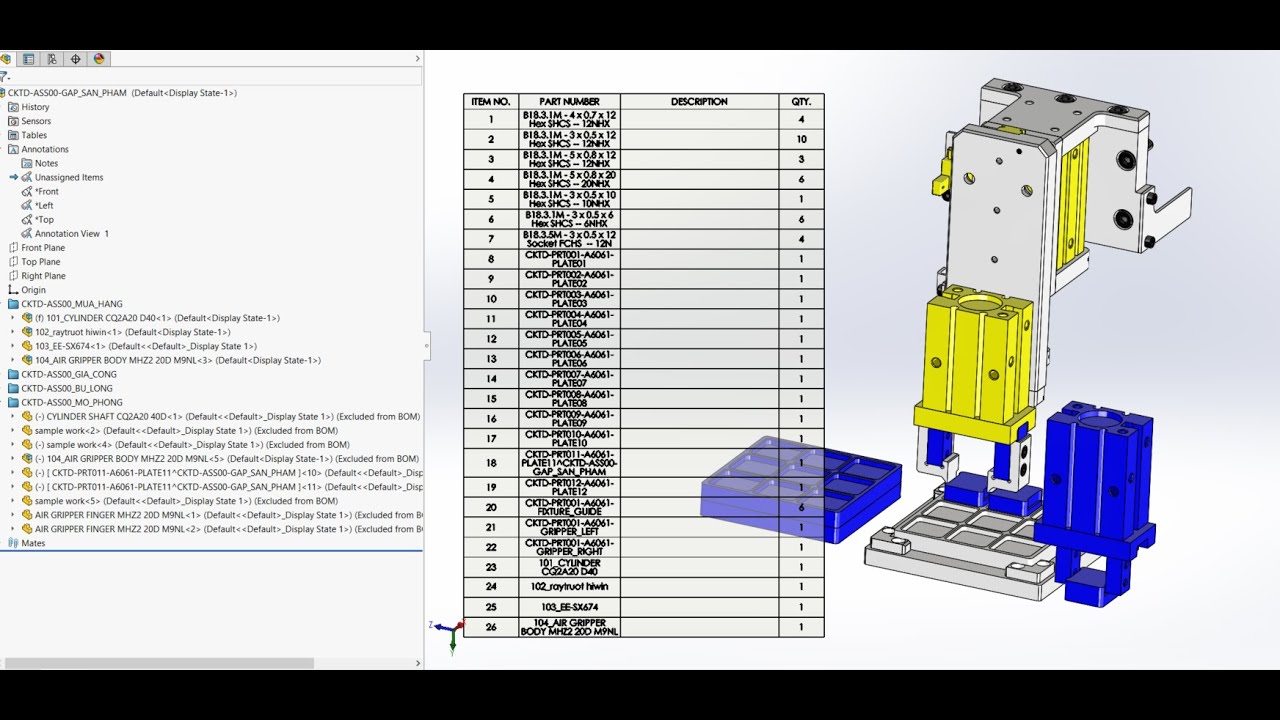Select the History folder icon
This screenshot has width=1280, height=720.
(13, 107)
